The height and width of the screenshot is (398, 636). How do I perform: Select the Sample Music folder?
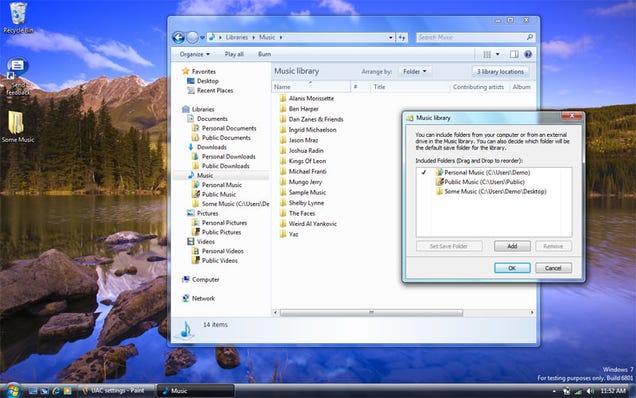pos(303,192)
